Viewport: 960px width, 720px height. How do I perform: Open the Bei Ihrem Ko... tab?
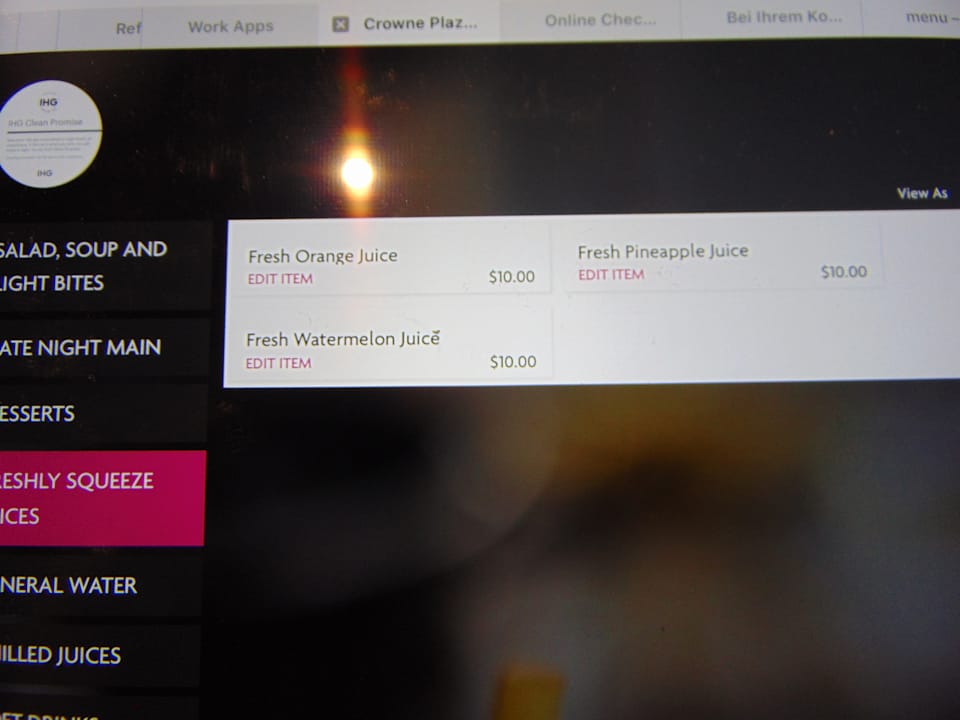pyautogui.click(x=784, y=17)
